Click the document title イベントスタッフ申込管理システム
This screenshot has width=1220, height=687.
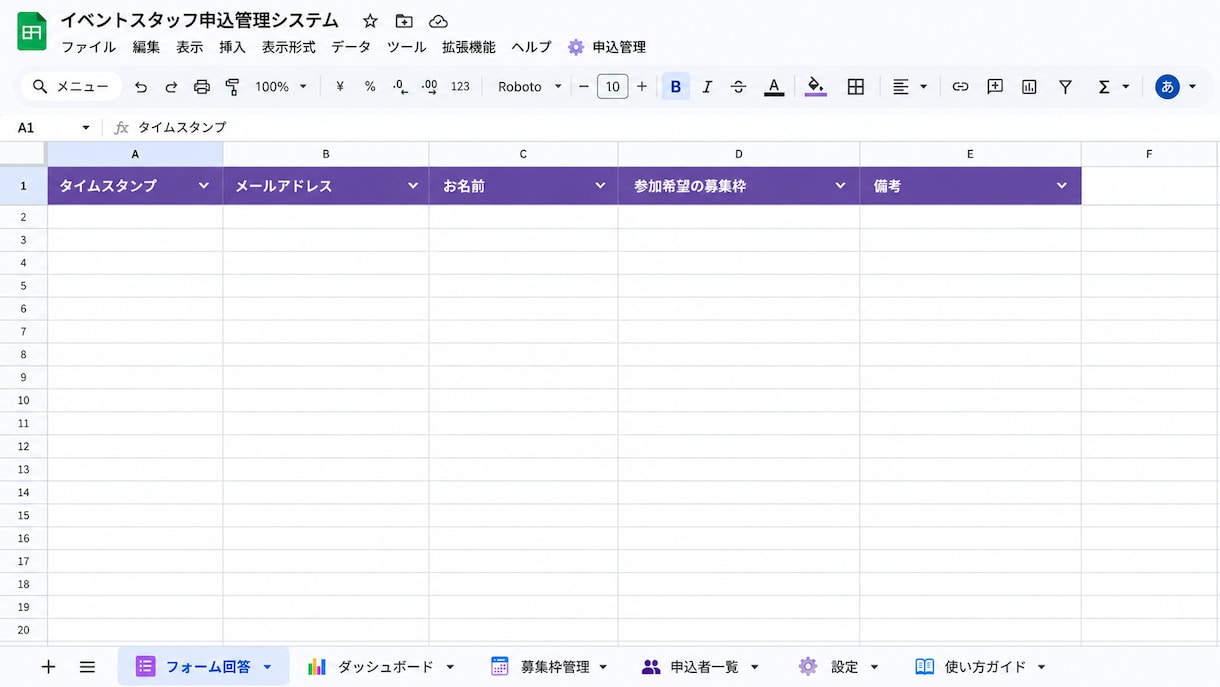[x=199, y=21]
